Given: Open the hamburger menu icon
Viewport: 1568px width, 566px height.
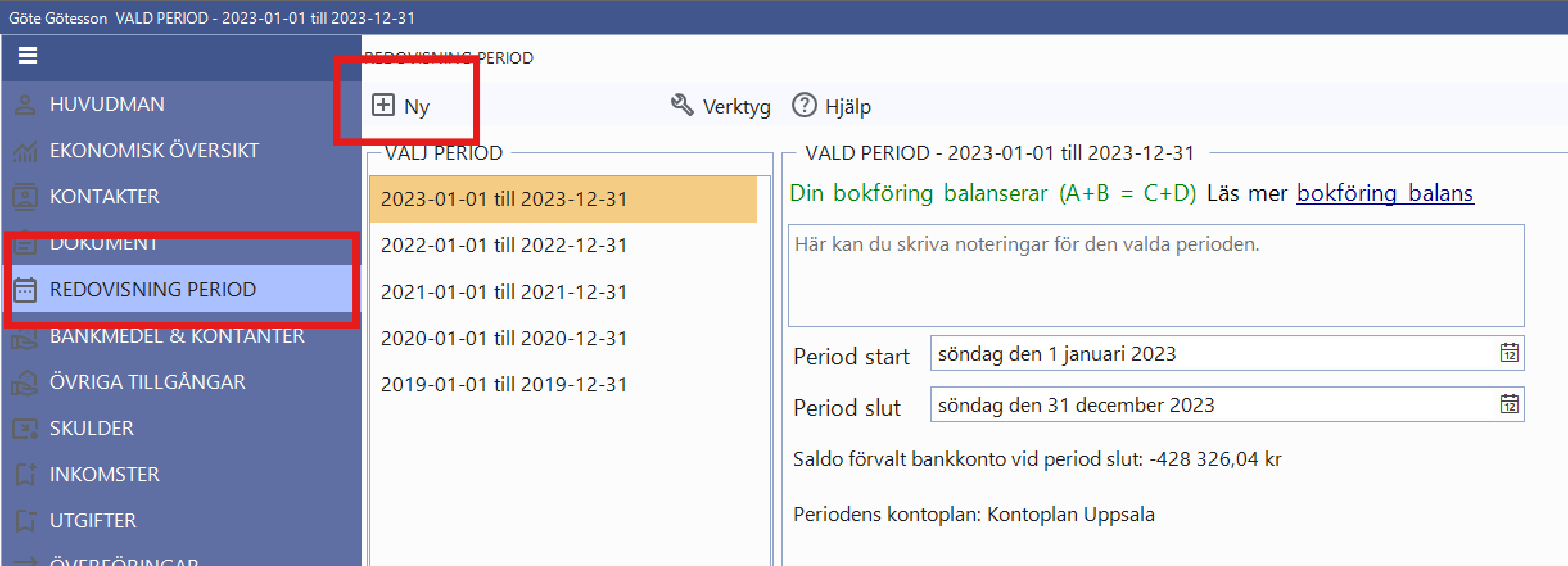Looking at the screenshot, I should click(x=28, y=56).
